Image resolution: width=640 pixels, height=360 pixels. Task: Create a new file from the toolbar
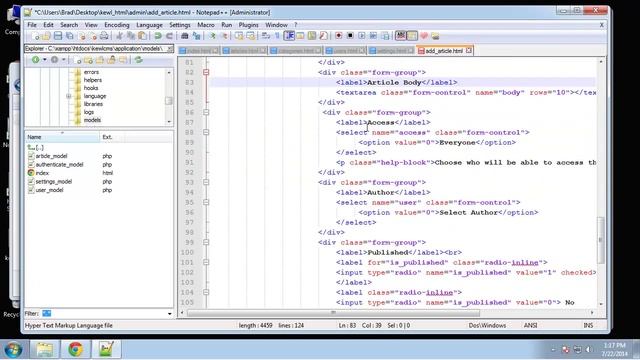[35, 36]
